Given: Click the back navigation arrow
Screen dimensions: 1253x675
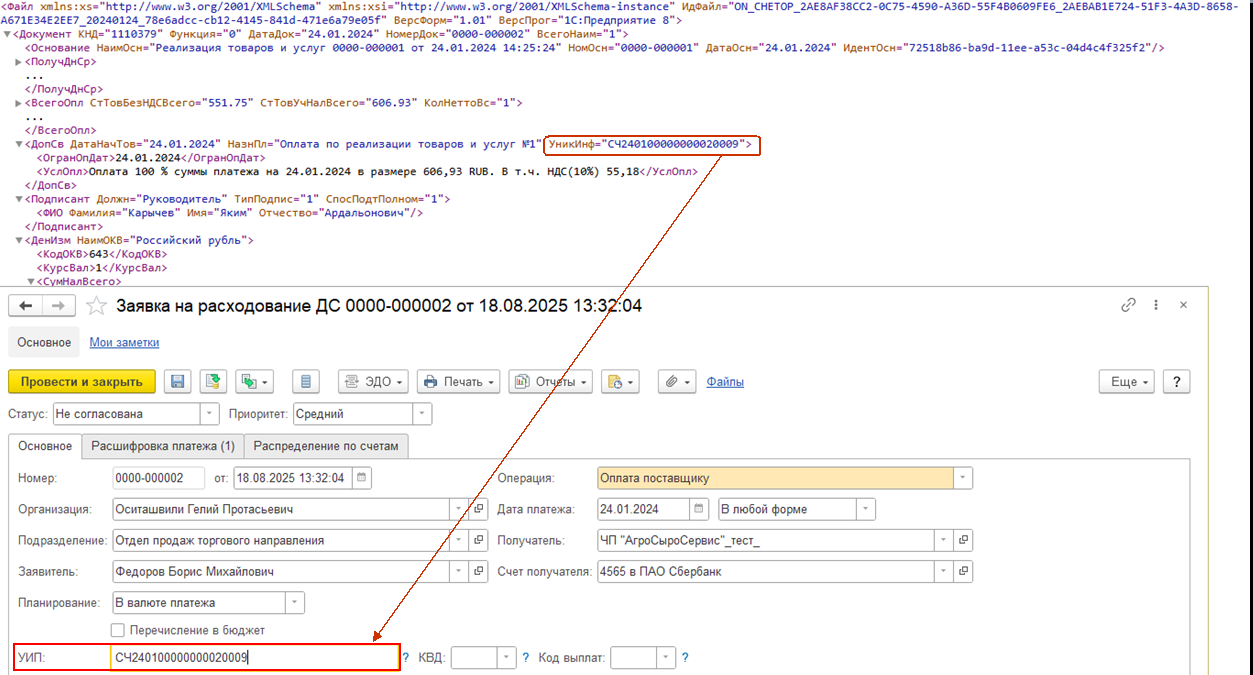Looking at the screenshot, I should 26,306.
